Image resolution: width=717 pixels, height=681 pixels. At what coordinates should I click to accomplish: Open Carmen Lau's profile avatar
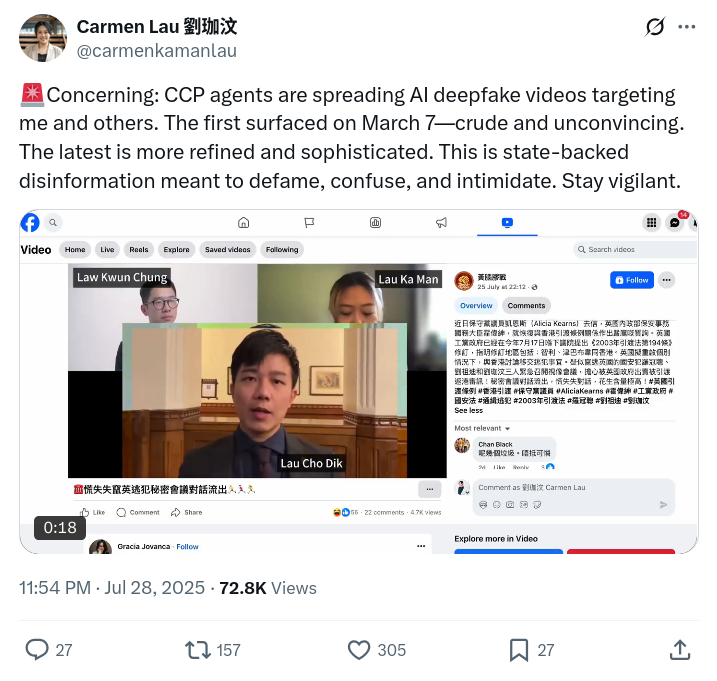coord(43,38)
